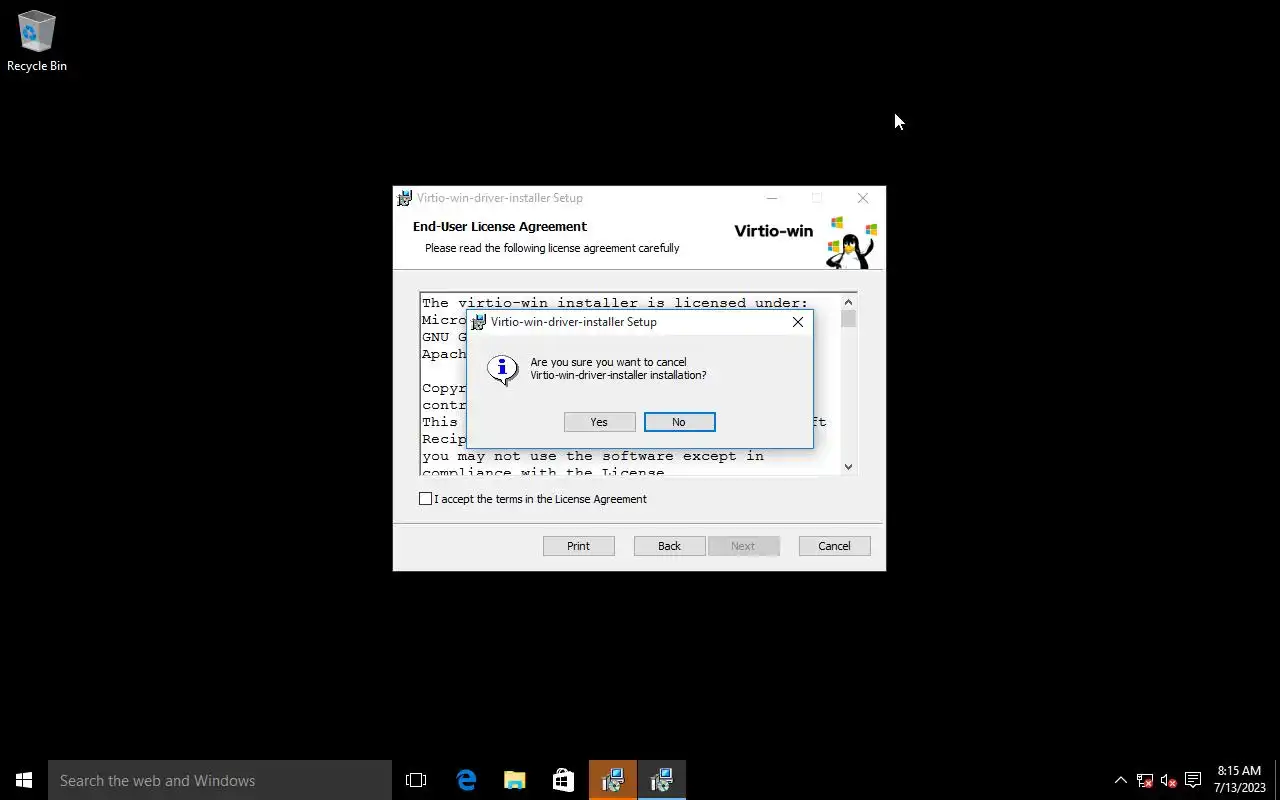
Task: Click the Cancel button in setup
Action: tap(834, 546)
